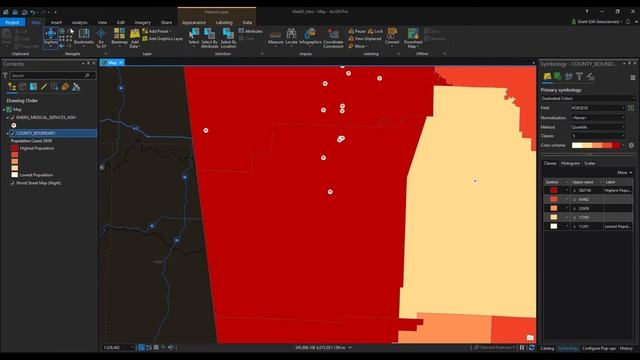Click the Add Graphics Layer button
Image resolution: width=640 pixels, height=360 pixels.
162,38
